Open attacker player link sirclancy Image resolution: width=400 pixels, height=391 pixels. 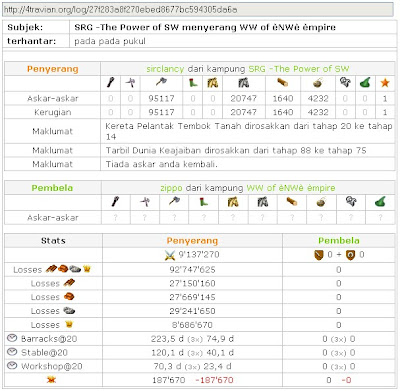(x=165, y=69)
